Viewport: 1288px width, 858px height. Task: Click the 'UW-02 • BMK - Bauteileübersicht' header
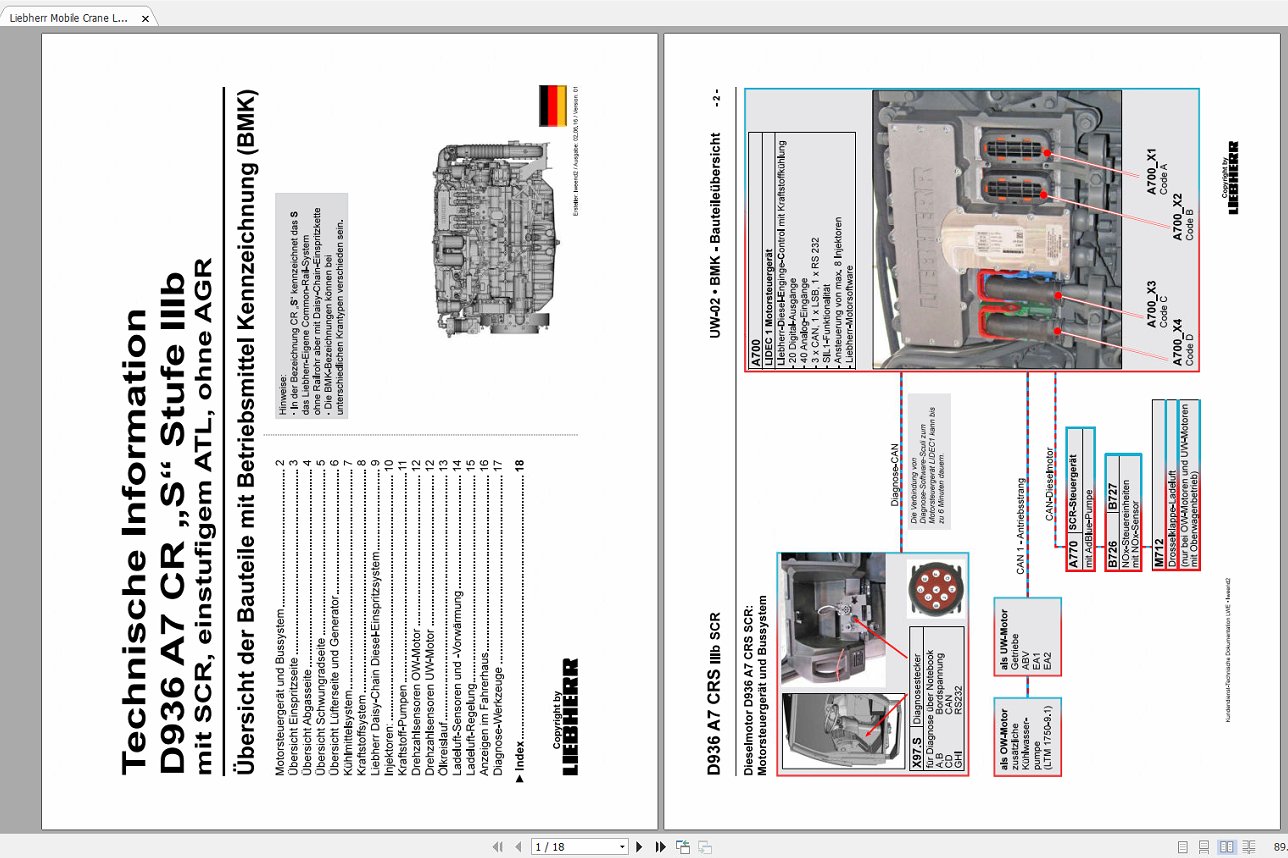(x=716, y=235)
